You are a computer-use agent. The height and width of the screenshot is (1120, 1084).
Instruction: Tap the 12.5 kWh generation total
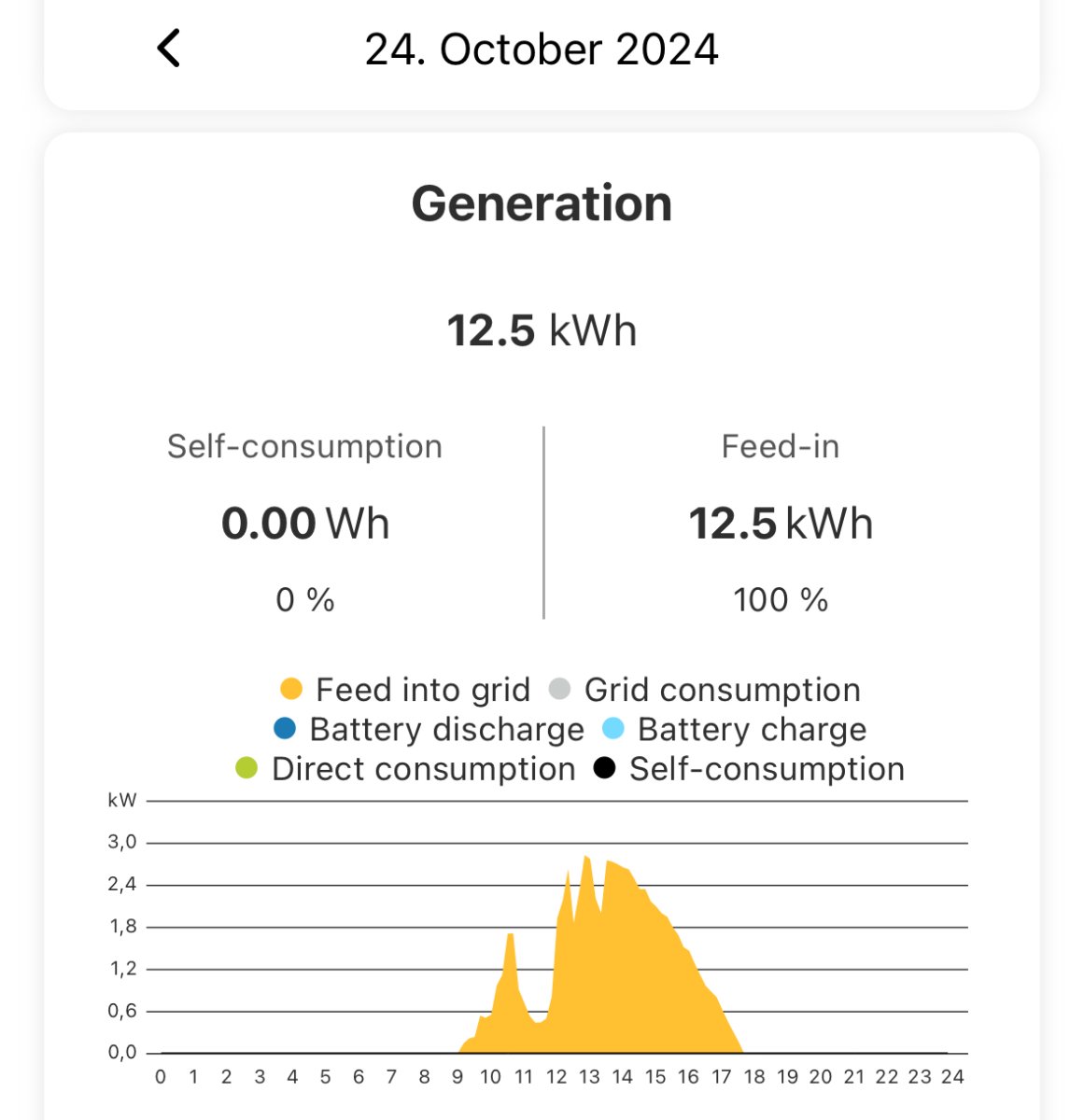click(542, 330)
